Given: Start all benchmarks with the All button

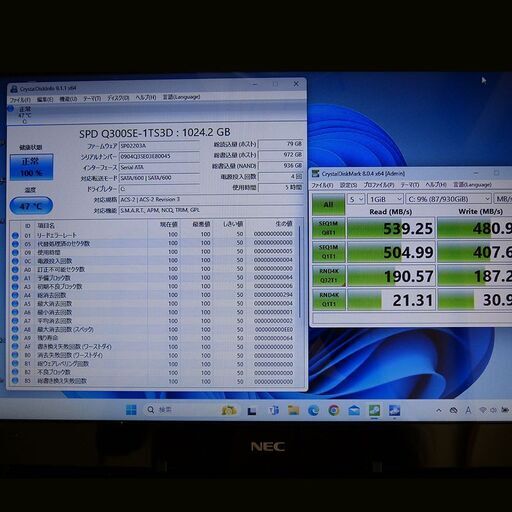Looking at the screenshot, I should point(328,204).
